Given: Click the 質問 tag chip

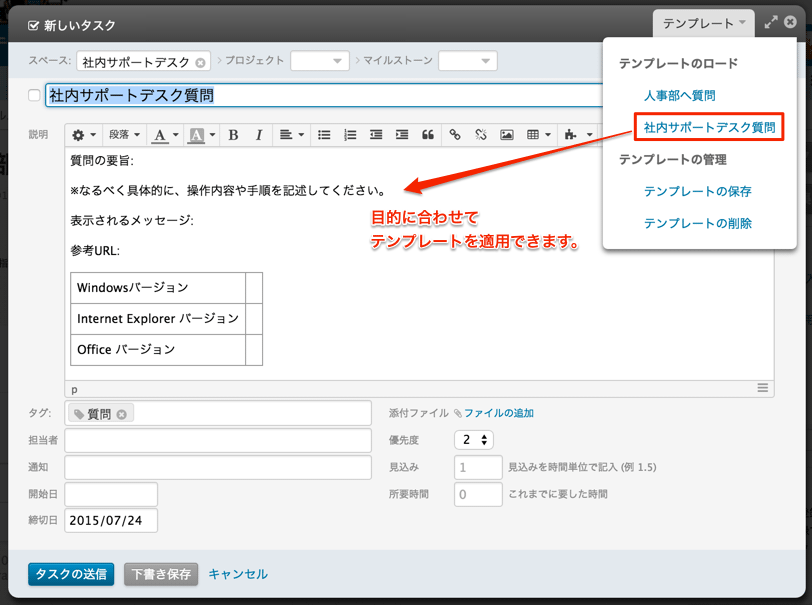Looking at the screenshot, I should pos(101,414).
